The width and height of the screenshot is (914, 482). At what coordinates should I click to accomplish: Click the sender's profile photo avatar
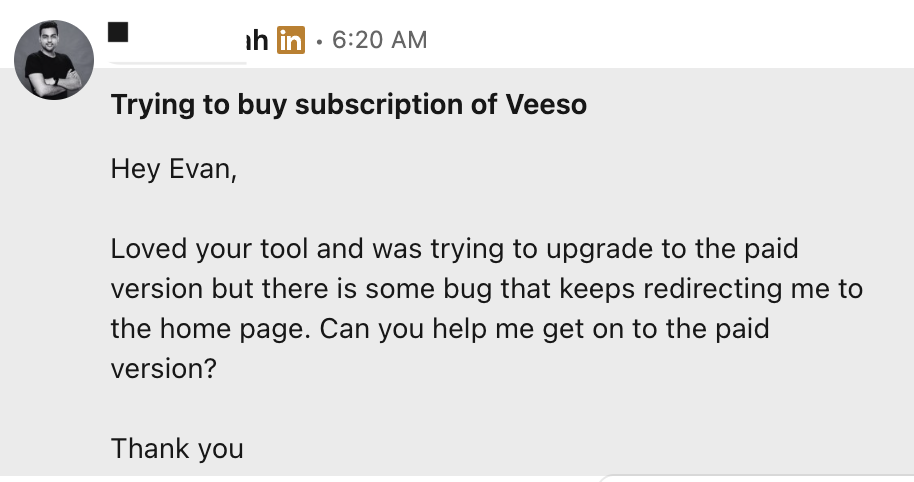point(53,60)
